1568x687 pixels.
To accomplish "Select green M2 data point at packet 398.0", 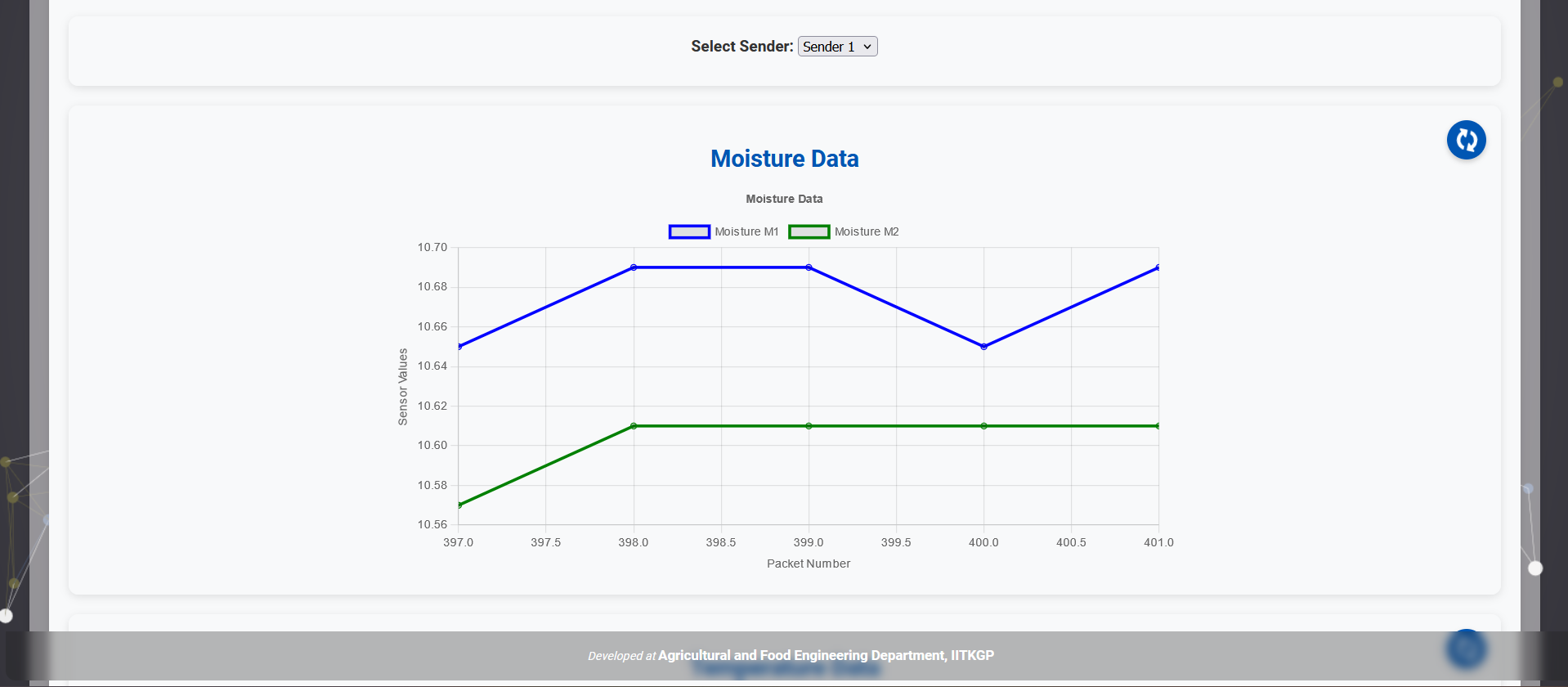I will (634, 426).
